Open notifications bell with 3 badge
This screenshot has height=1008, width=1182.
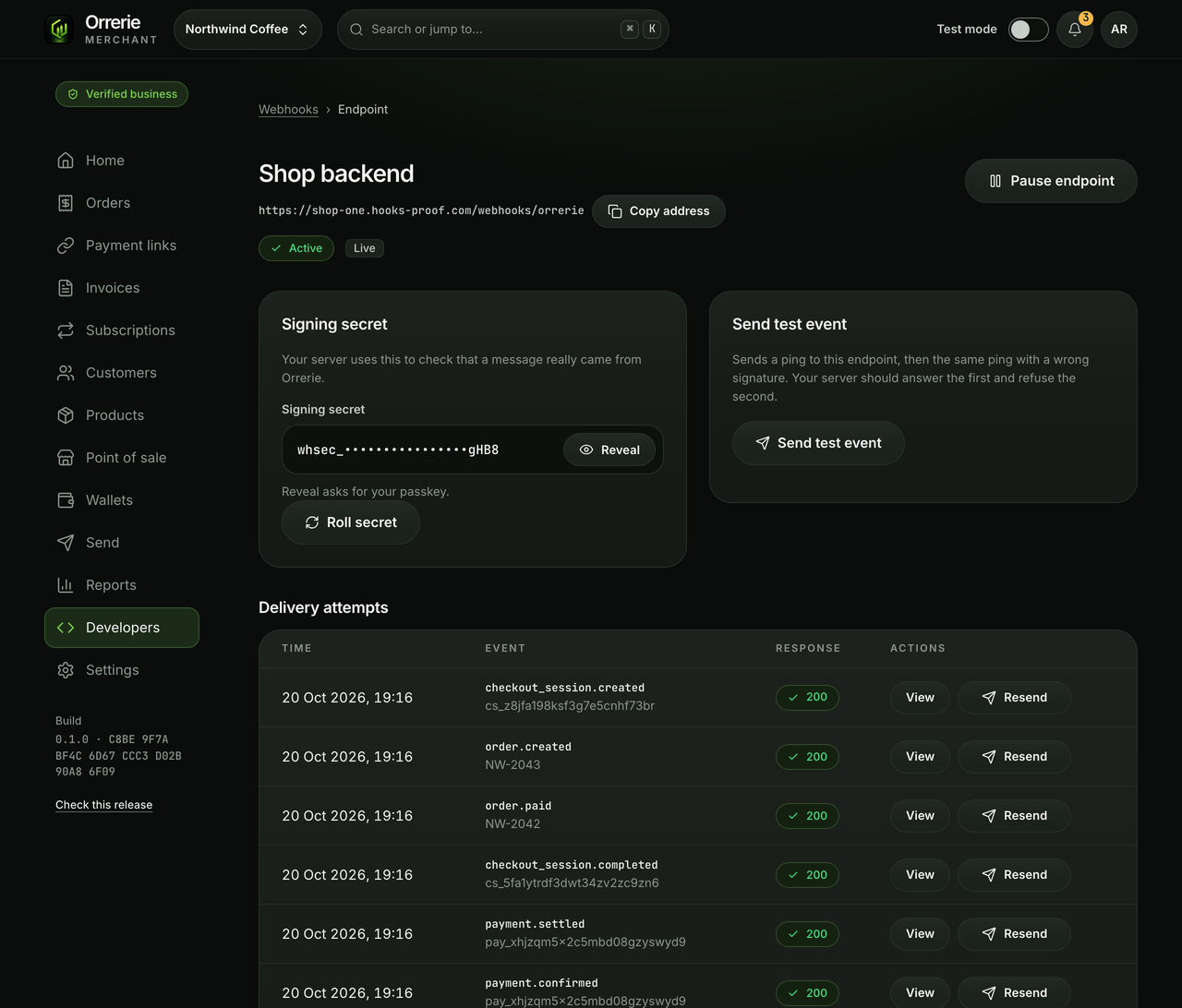(1075, 29)
